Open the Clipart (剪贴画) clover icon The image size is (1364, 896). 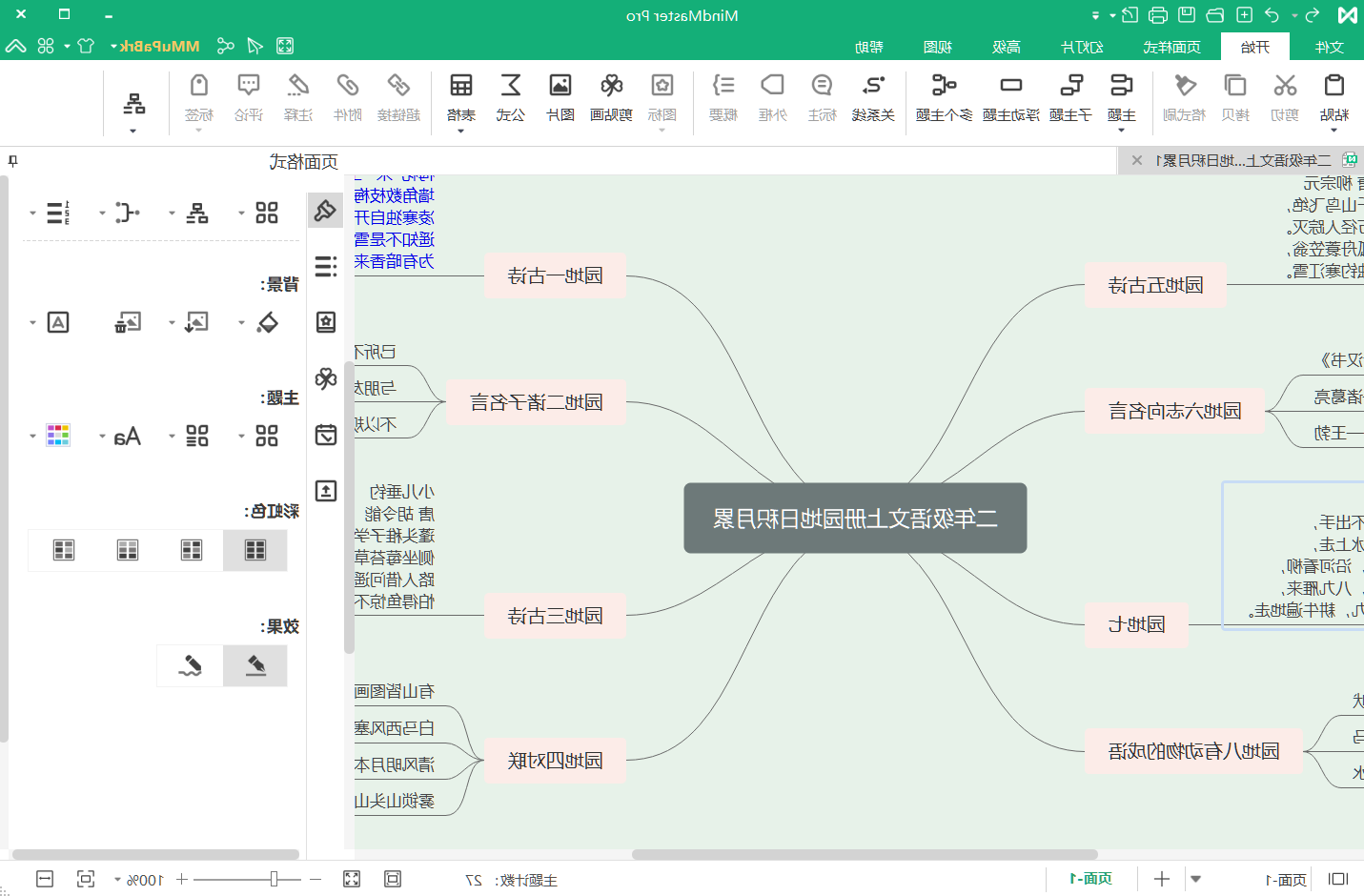click(x=611, y=86)
